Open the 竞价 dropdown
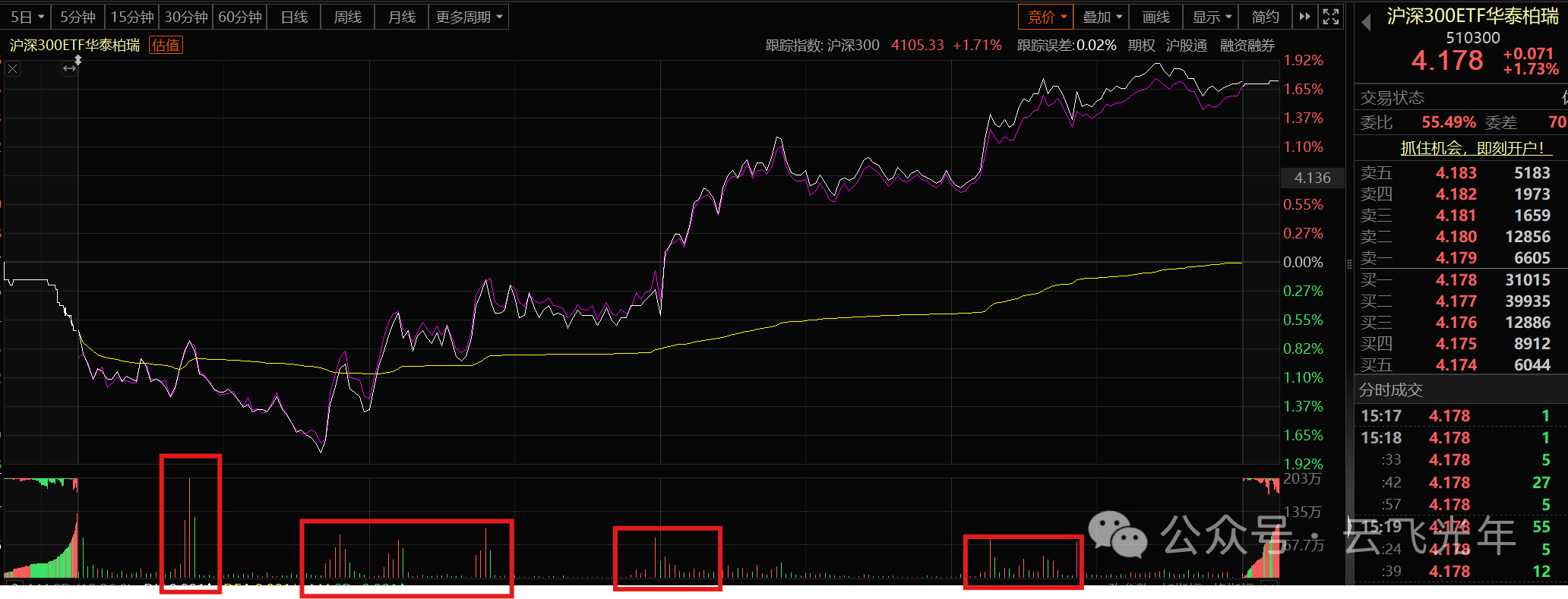The width and height of the screenshot is (1568, 599). tap(1046, 17)
